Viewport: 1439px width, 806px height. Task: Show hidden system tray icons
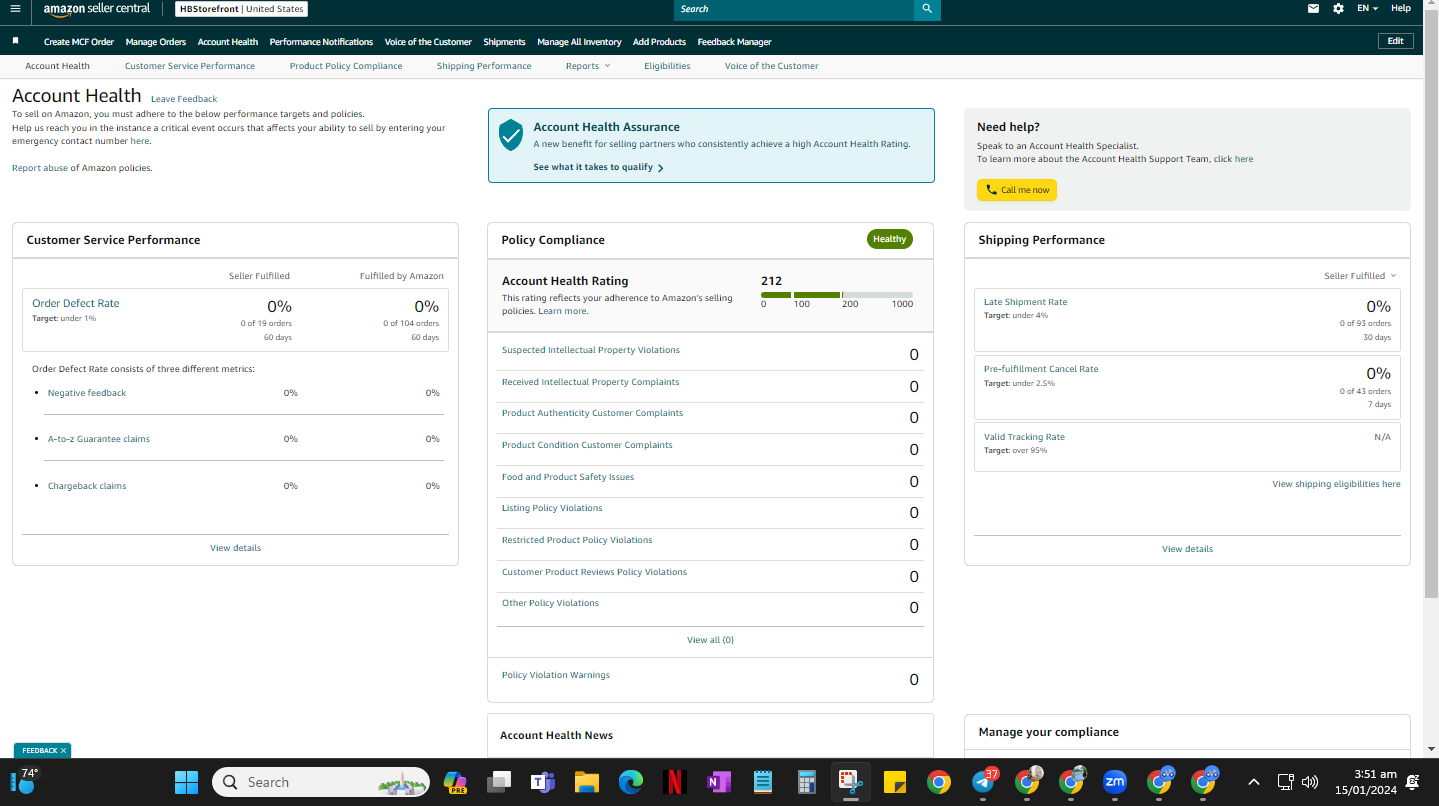coord(1254,782)
